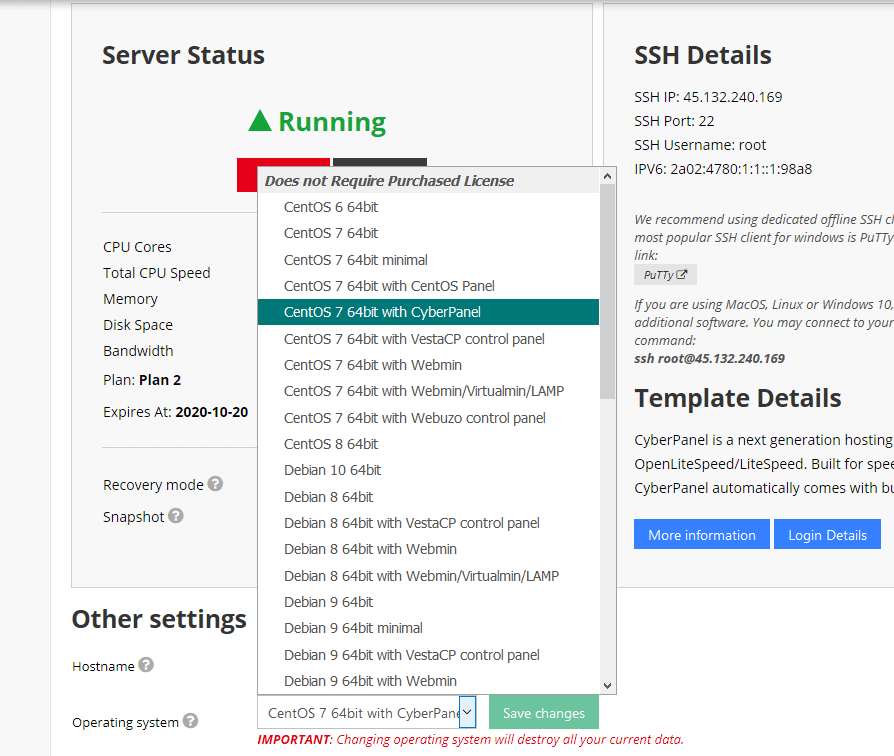The width and height of the screenshot is (894, 756).
Task: Open the PuTTY external link icon
Action: click(681, 274)
